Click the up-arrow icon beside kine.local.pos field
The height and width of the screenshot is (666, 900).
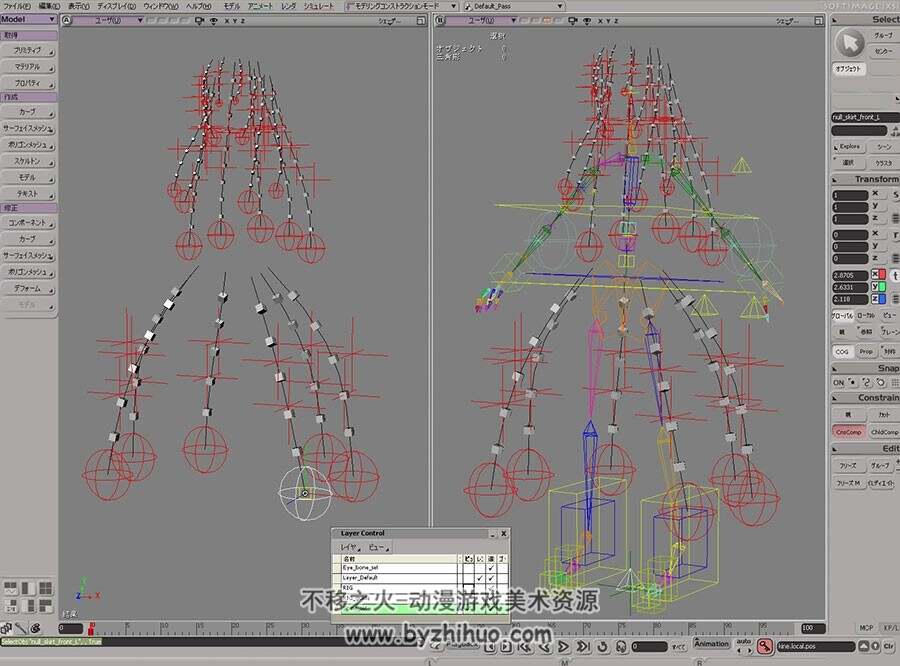864,646
